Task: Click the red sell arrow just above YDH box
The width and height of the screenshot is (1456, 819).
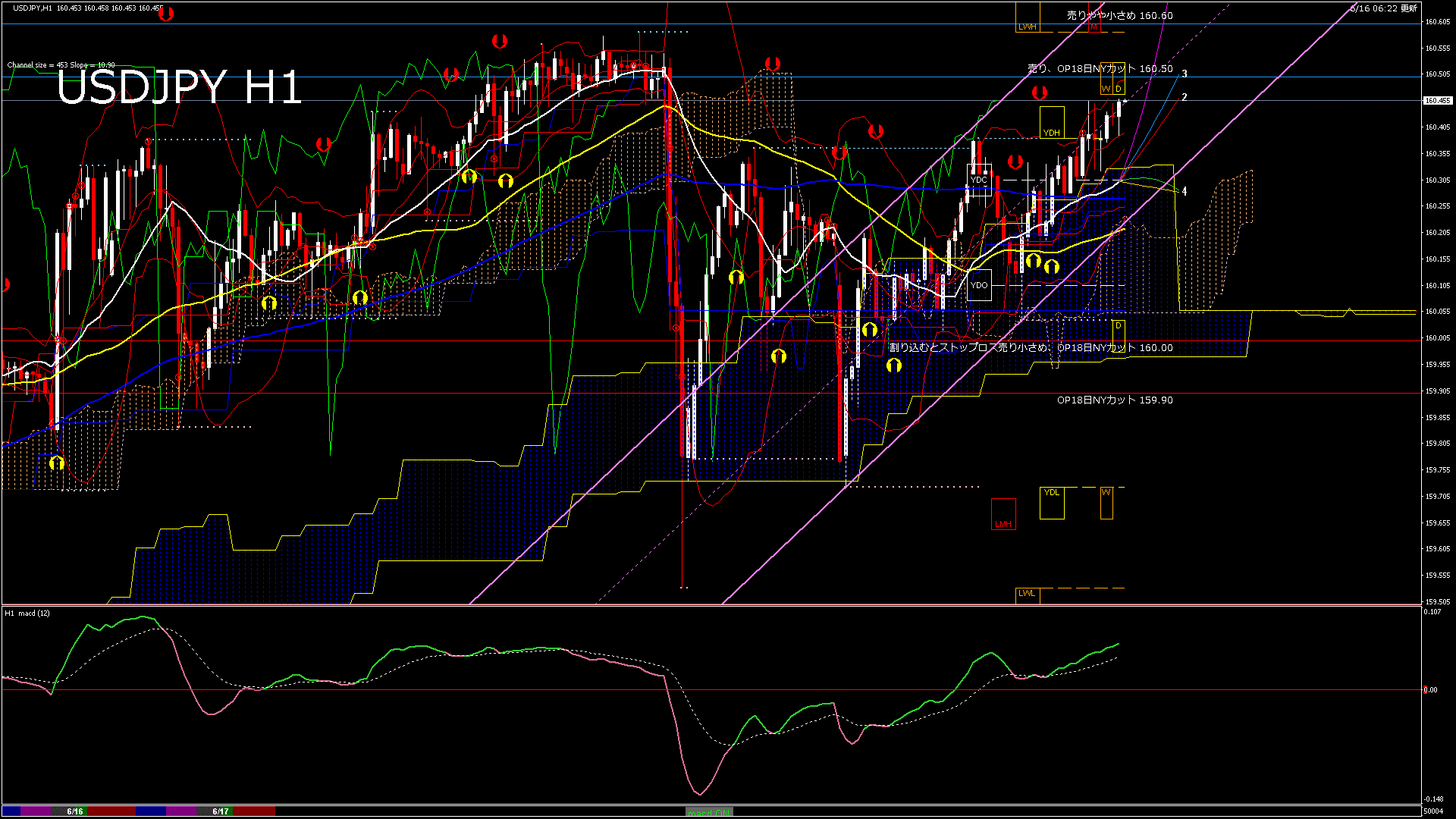Action: 1039,93
